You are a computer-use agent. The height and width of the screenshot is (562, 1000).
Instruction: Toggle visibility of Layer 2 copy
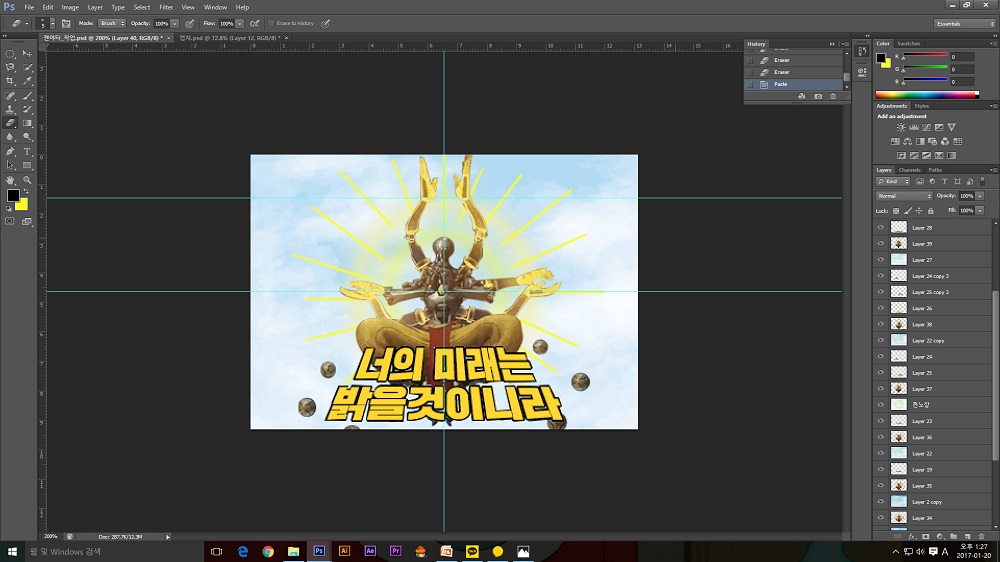[881, 501]
